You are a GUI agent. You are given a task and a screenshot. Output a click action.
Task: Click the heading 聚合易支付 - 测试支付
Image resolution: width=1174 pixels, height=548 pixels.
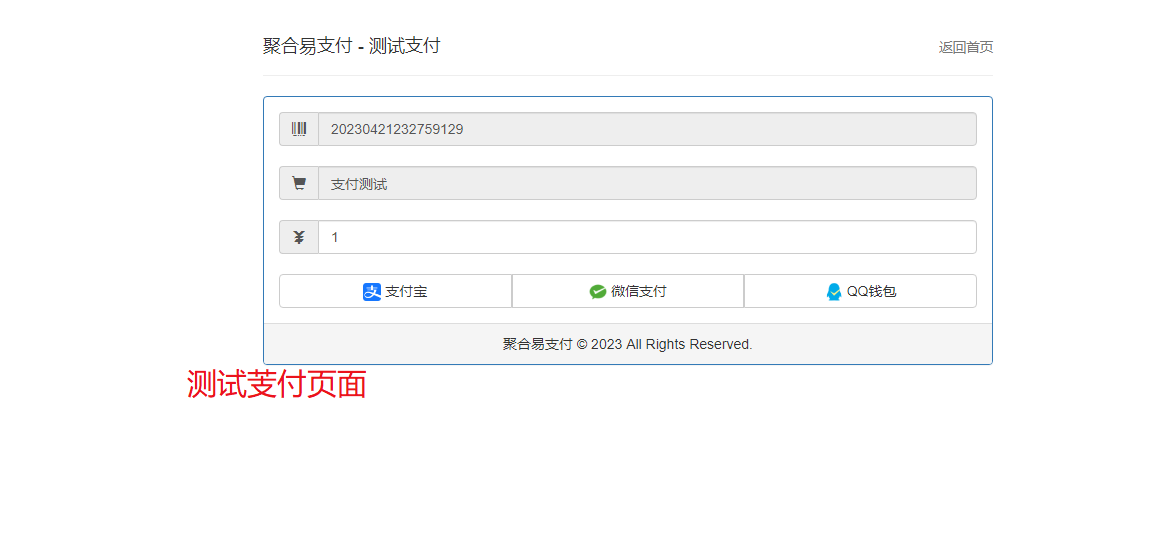352,46
